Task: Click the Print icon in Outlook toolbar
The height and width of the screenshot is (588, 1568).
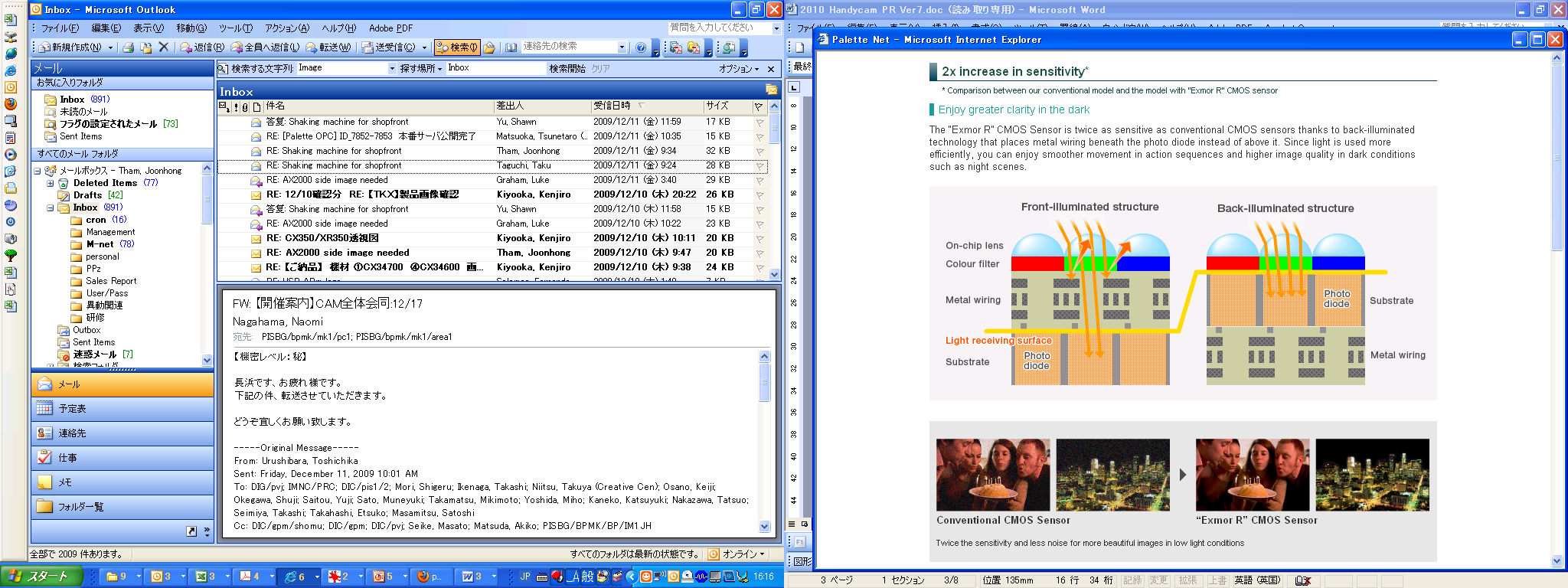Action: point(128,47)
